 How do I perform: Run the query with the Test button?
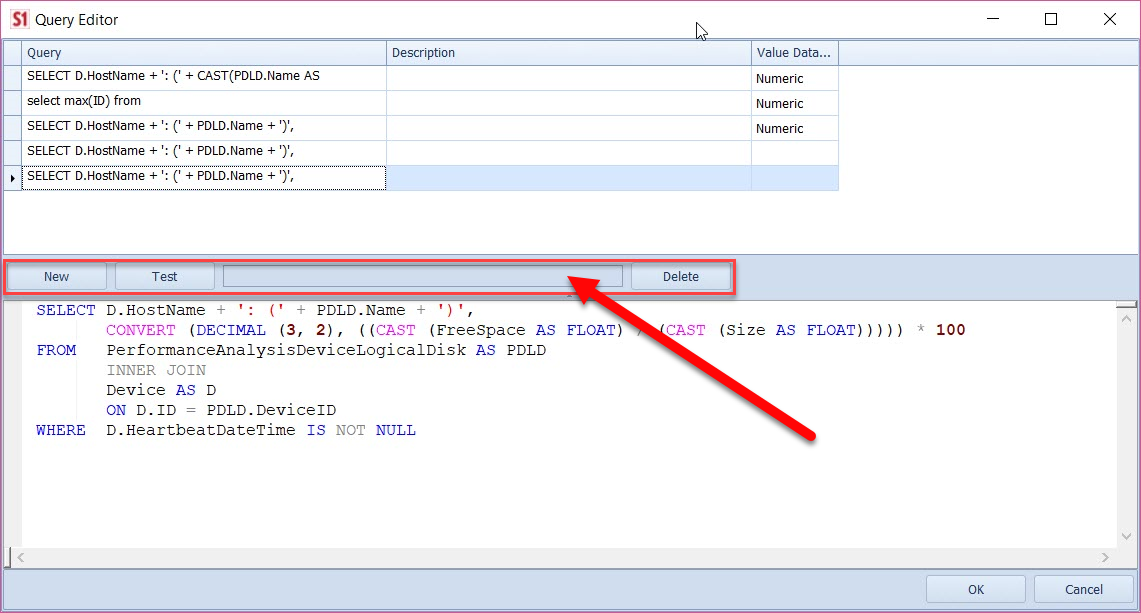point(164,276)
